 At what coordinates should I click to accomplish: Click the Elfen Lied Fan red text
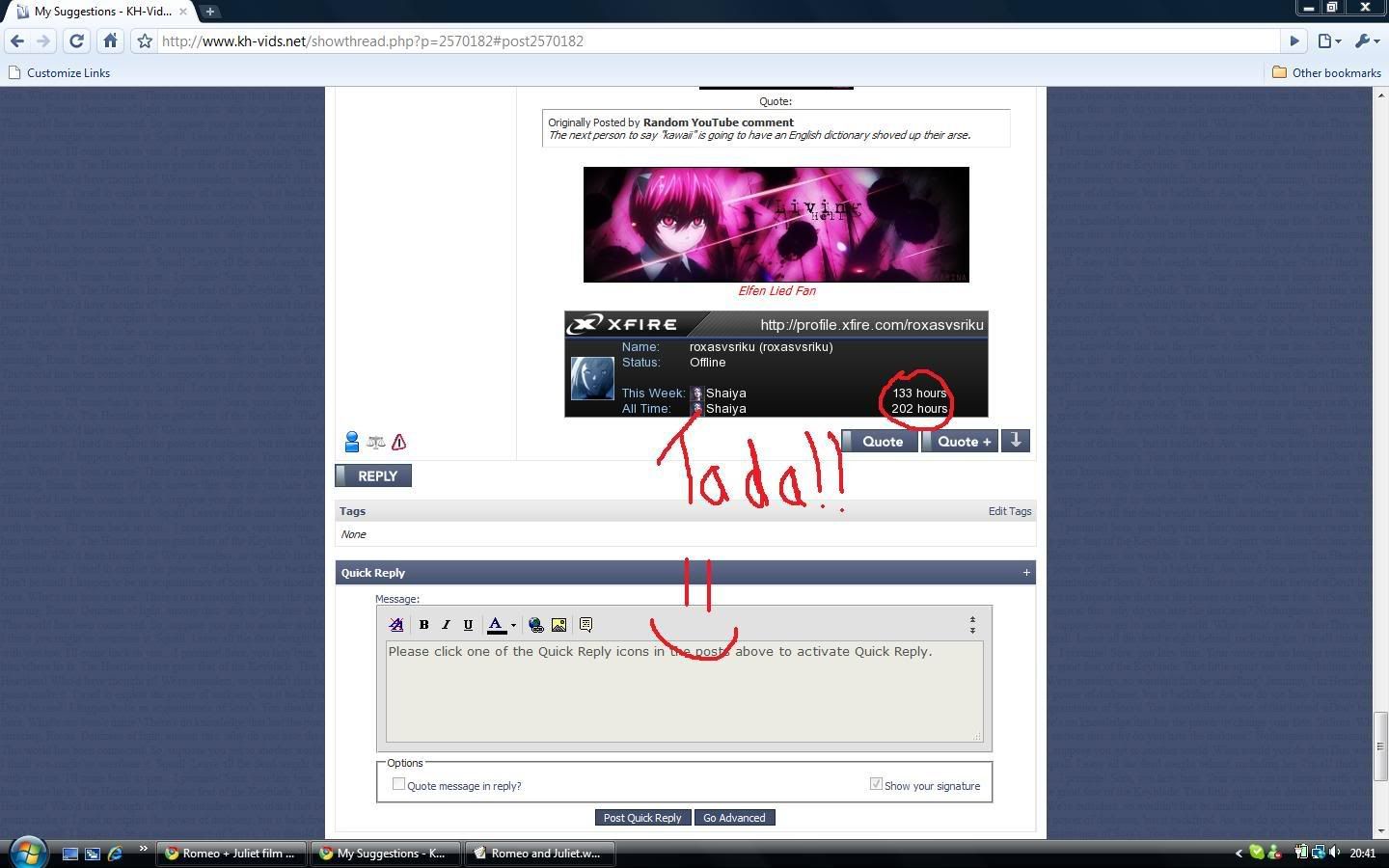(776, 290)
